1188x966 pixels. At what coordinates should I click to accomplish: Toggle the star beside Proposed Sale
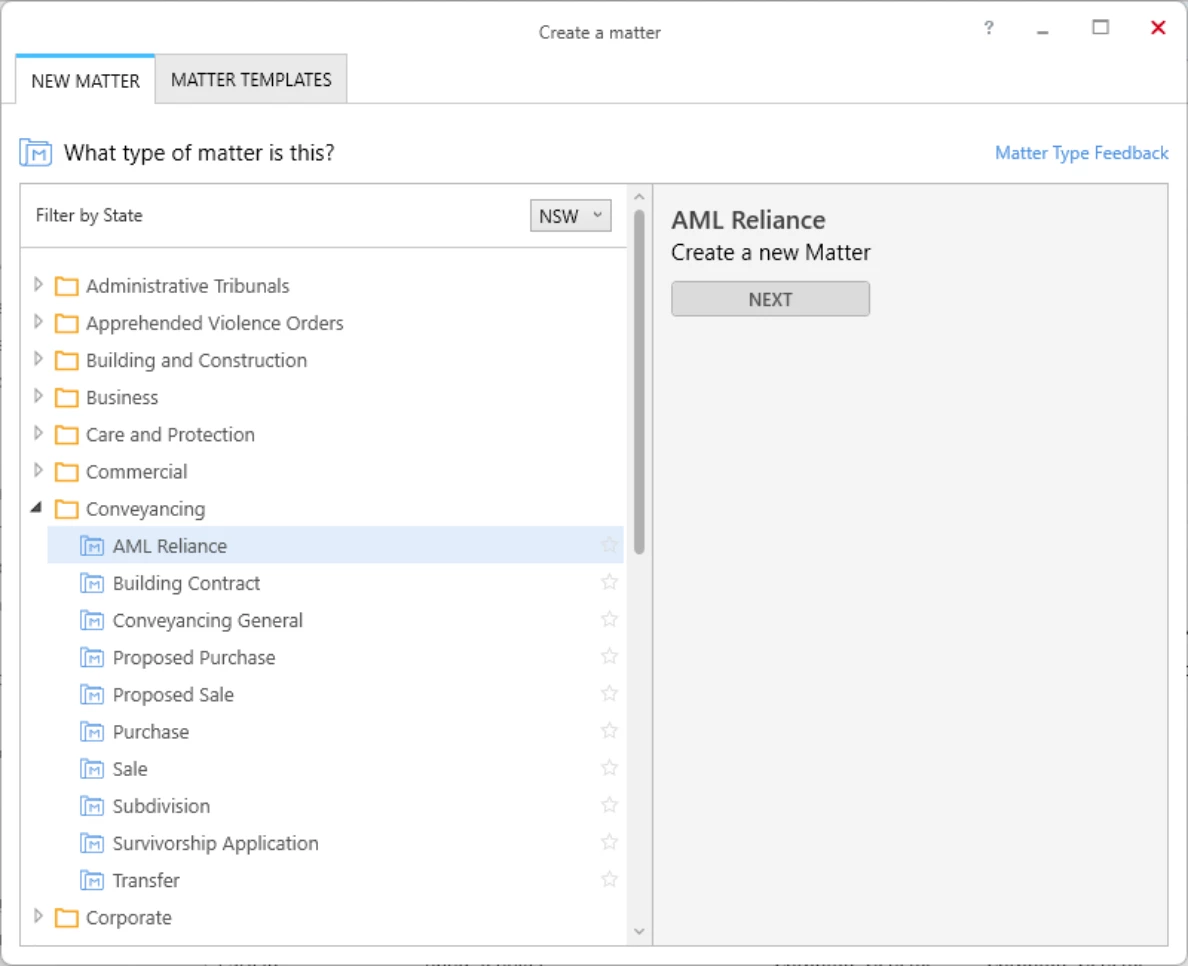coord(609,693)
